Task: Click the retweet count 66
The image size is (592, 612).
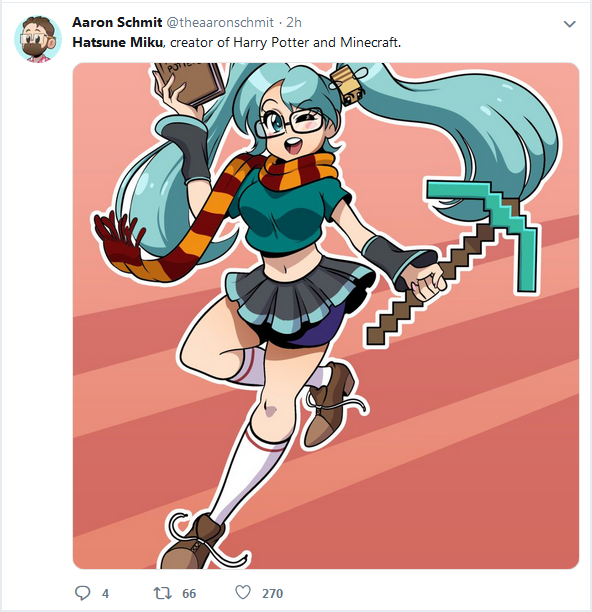Action: pos(189,594)
